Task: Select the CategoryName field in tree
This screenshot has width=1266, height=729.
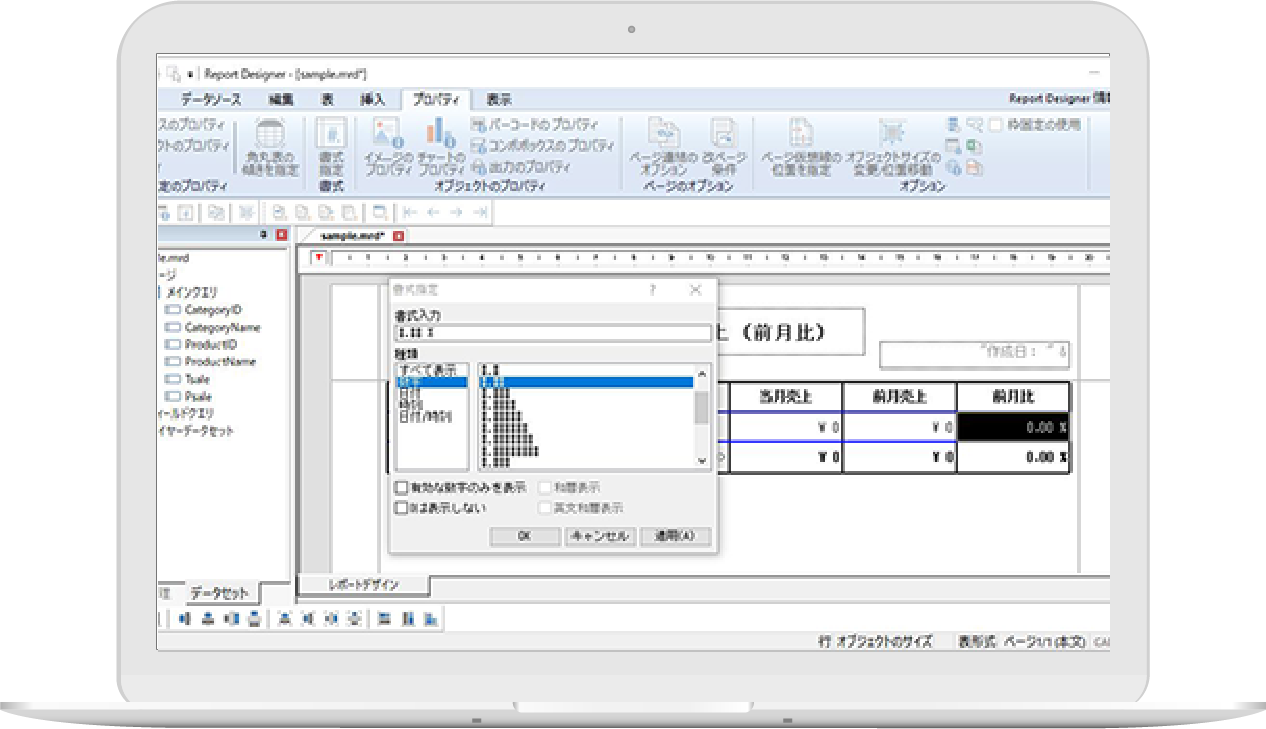Action: (222, 327)
